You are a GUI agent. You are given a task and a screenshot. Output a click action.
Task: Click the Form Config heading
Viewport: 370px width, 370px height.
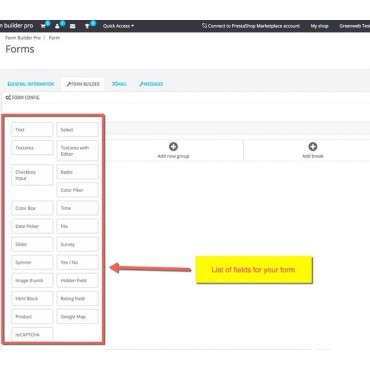tap(23, 98)
